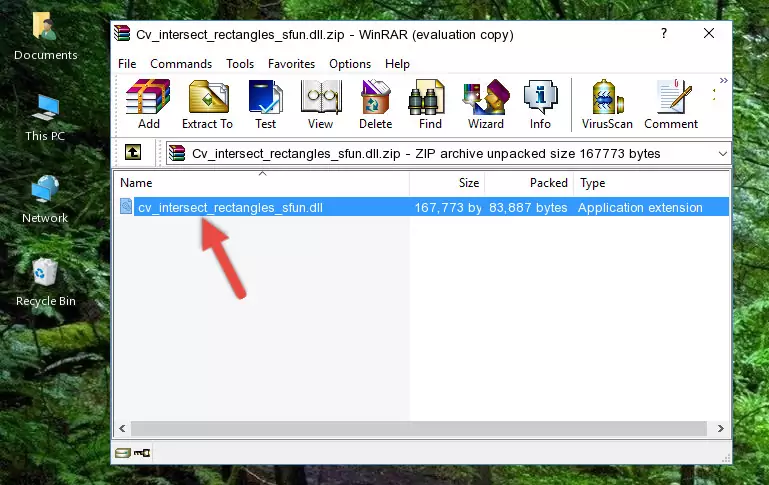The height and width of the screenshot is (485, 769).
Task: Click the horizontal scrollbar right arrow
Action: click(720, 428)
